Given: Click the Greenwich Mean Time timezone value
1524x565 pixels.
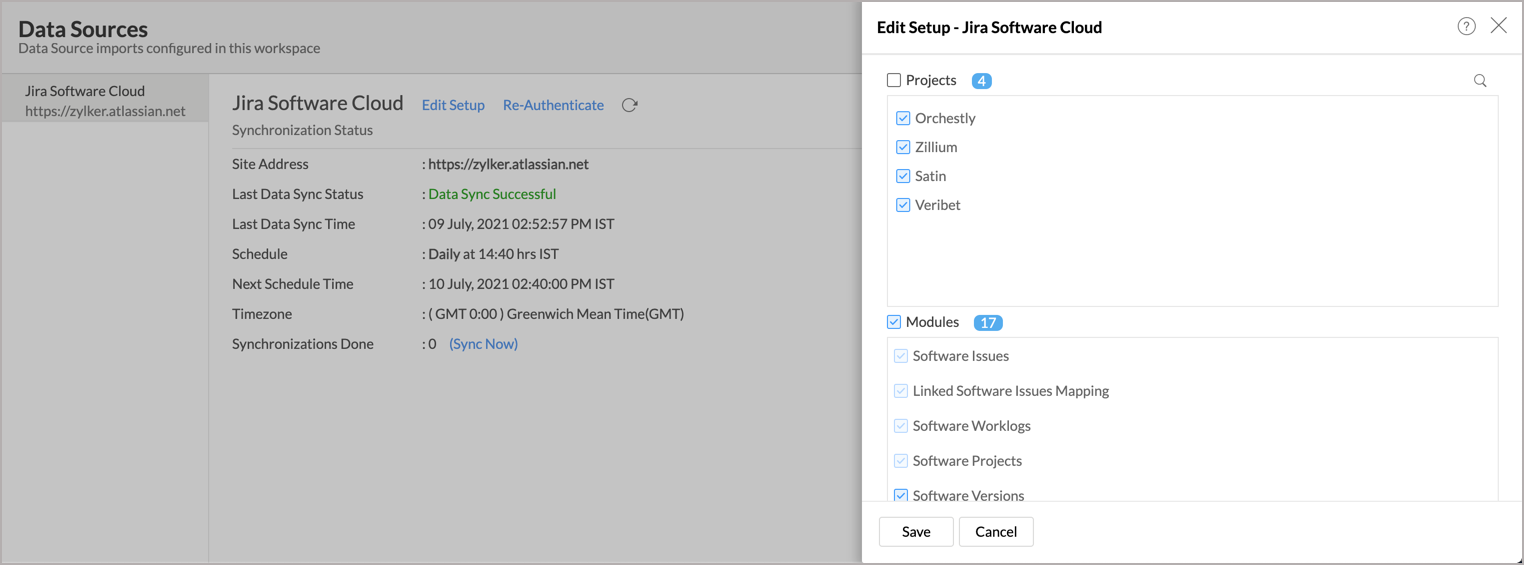Looking at the screenshot, I should [x=556, y=314].
